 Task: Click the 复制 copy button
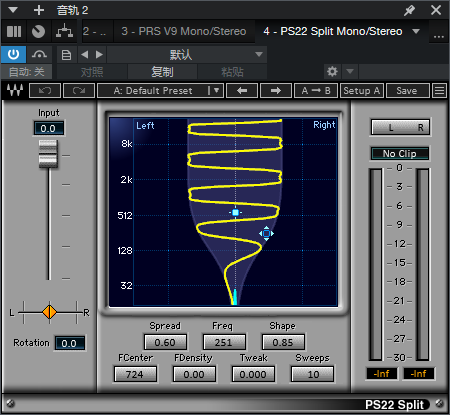162,72
